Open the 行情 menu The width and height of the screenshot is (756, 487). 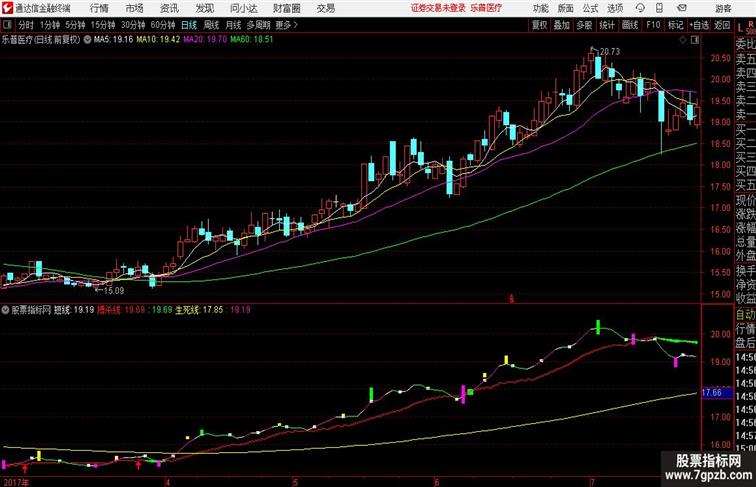click(99, 8)
